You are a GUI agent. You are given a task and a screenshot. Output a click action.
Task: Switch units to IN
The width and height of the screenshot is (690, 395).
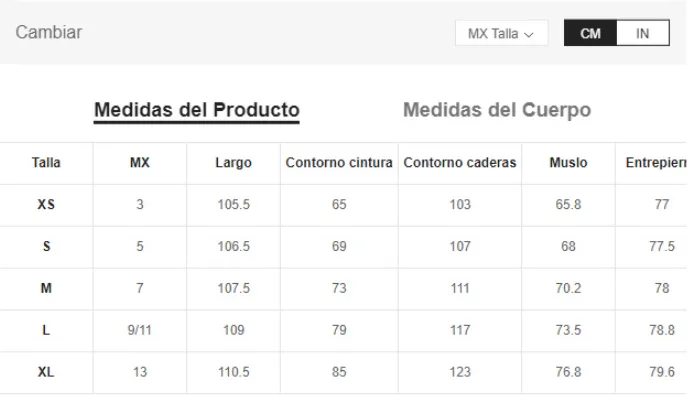(x=642, y=33)
